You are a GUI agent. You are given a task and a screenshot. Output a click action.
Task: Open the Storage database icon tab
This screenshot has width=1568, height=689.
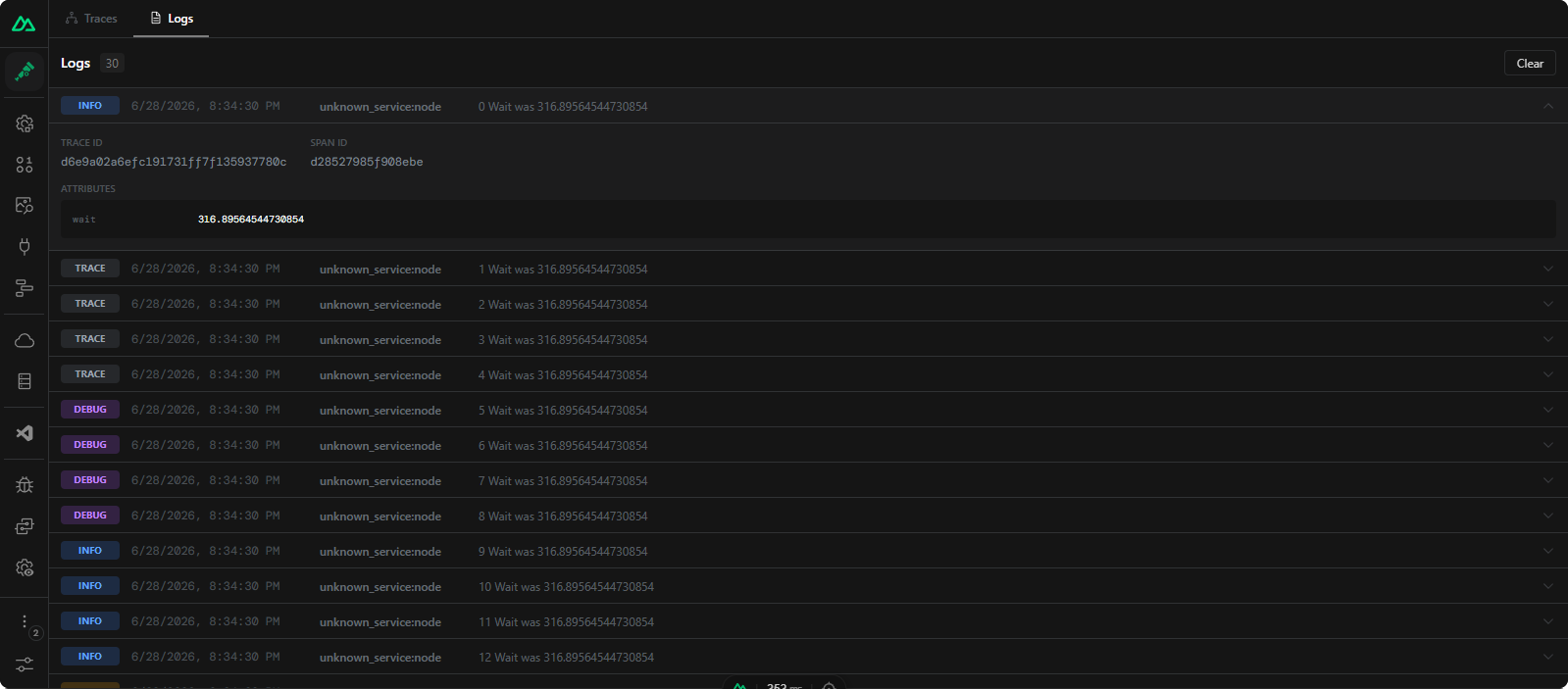click(x=25, y=381)
